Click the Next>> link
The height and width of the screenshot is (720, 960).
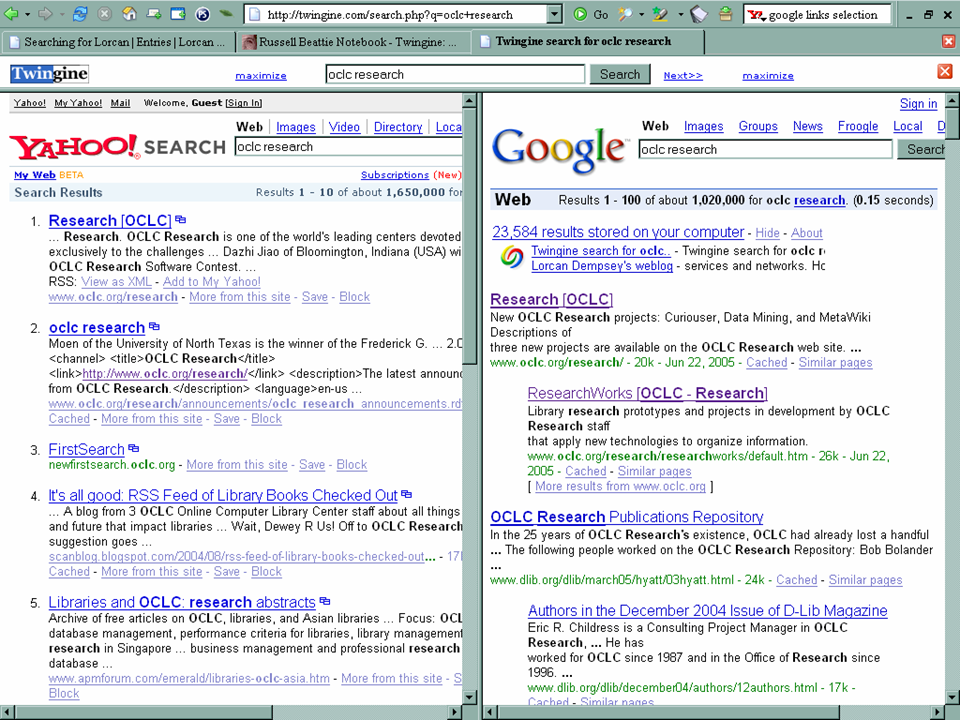[x=683, y=75]
